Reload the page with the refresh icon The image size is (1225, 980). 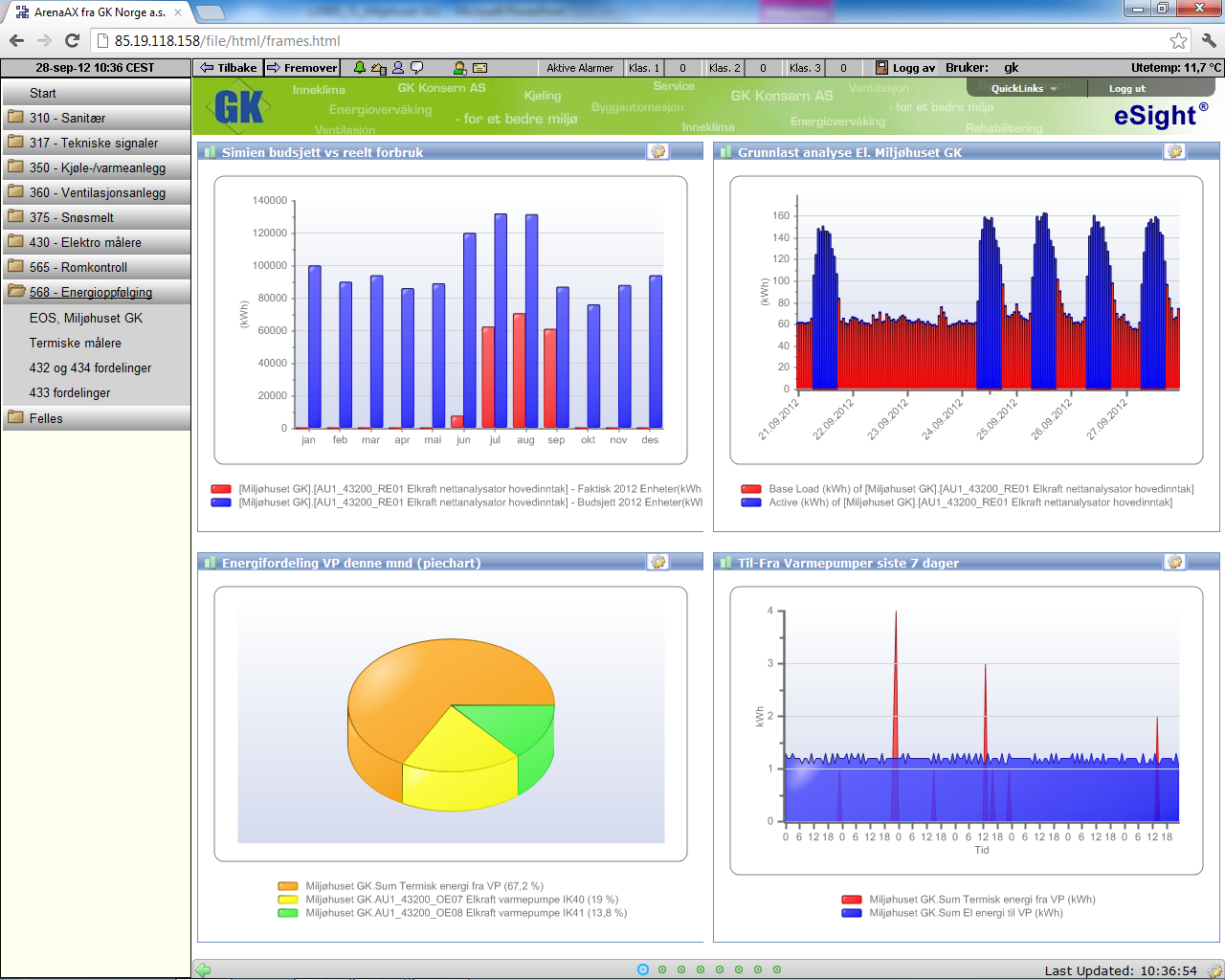click(x=72, y=40)
